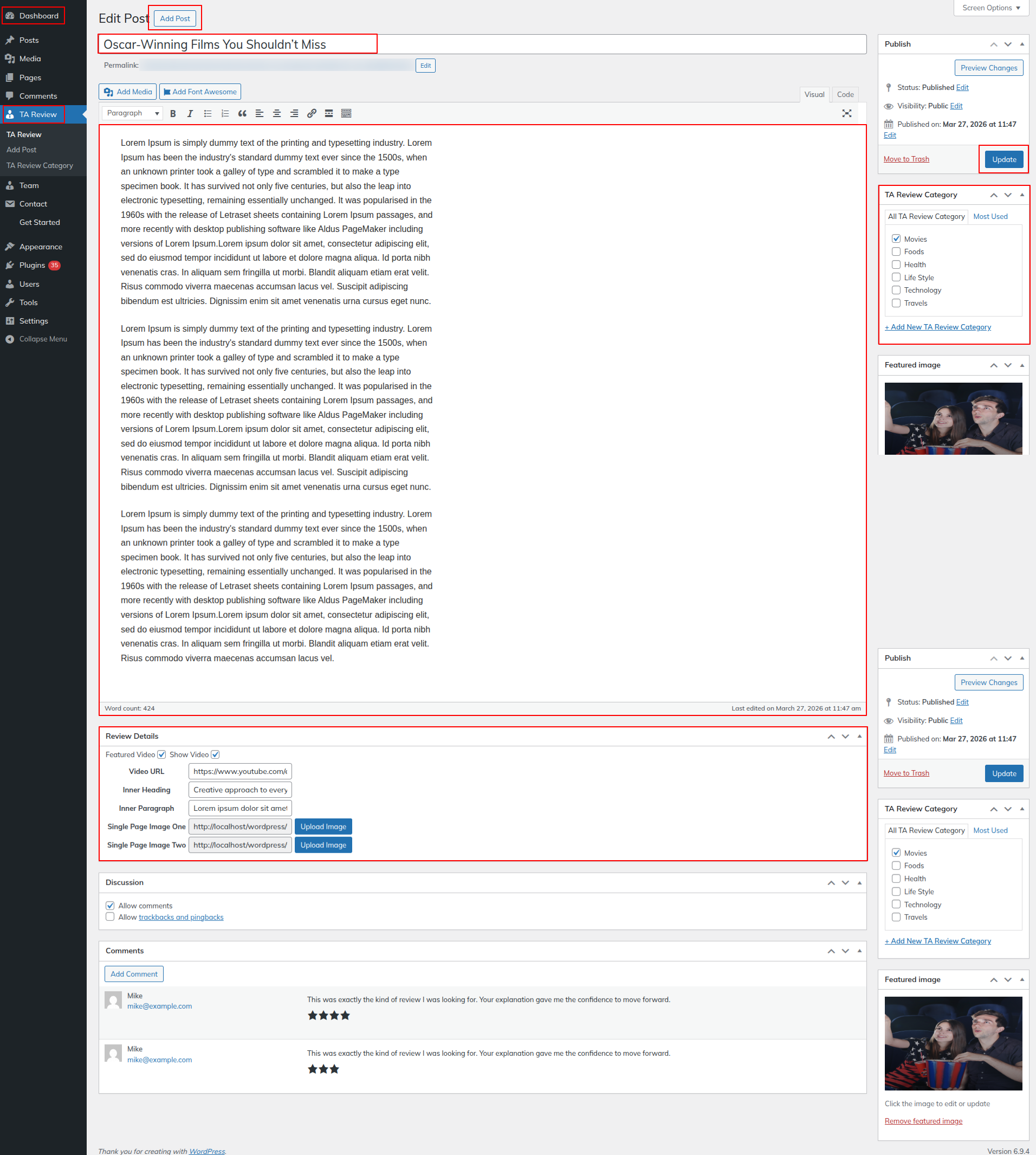Apply italic formatting from the toolbar
The image size is (1036, 1155).
pos(190,114)
